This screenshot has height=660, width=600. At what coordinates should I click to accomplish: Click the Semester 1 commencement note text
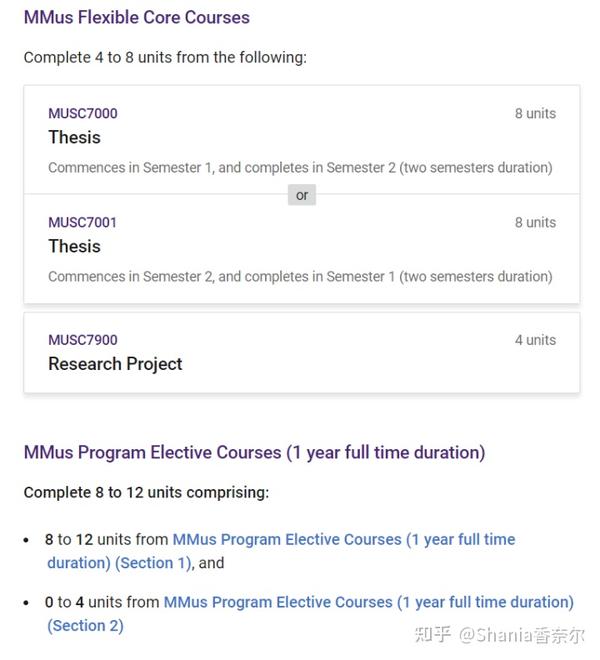[300, 168]
